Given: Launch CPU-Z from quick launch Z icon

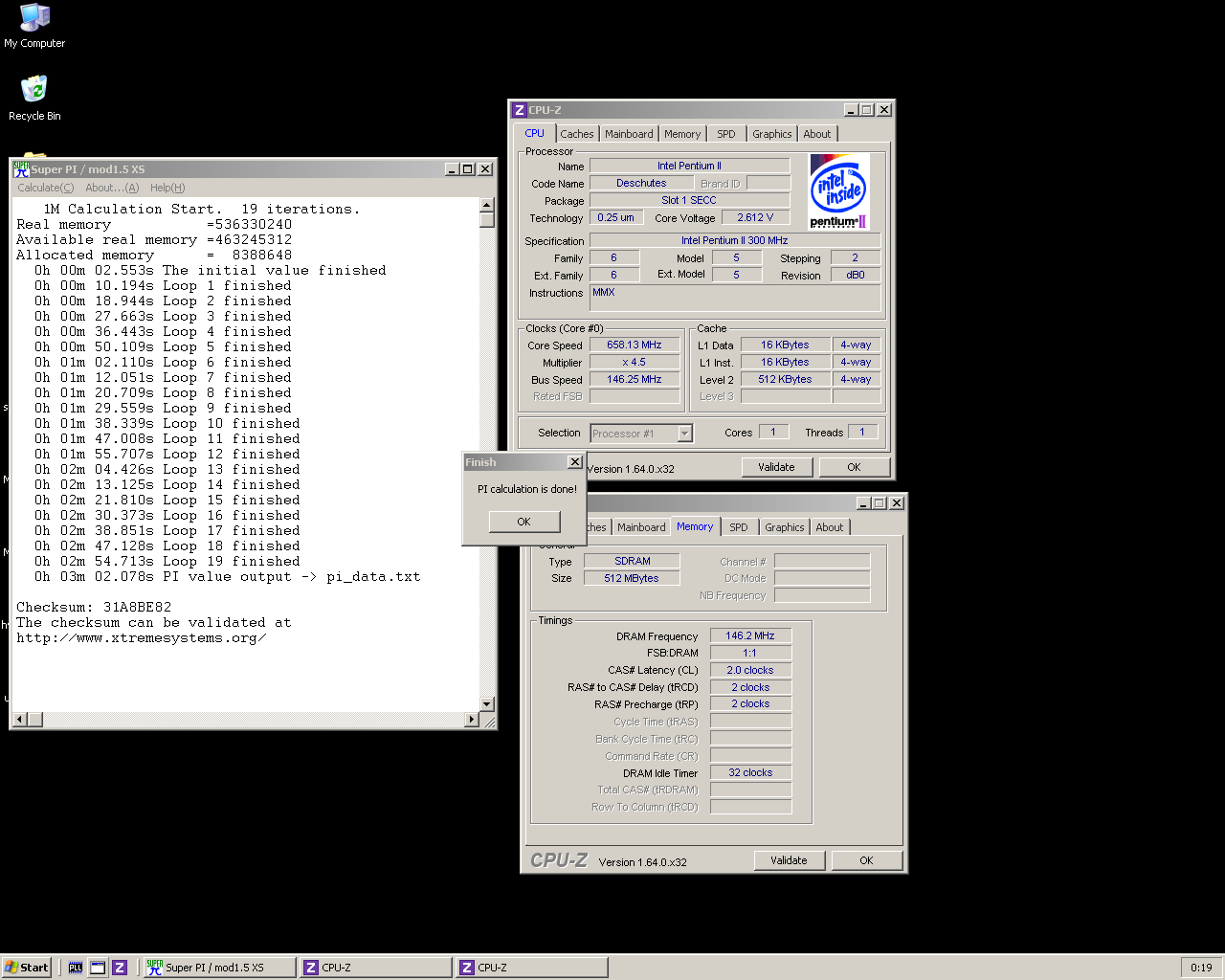Looking at the screenshot, I should click(x=120, y=968).
